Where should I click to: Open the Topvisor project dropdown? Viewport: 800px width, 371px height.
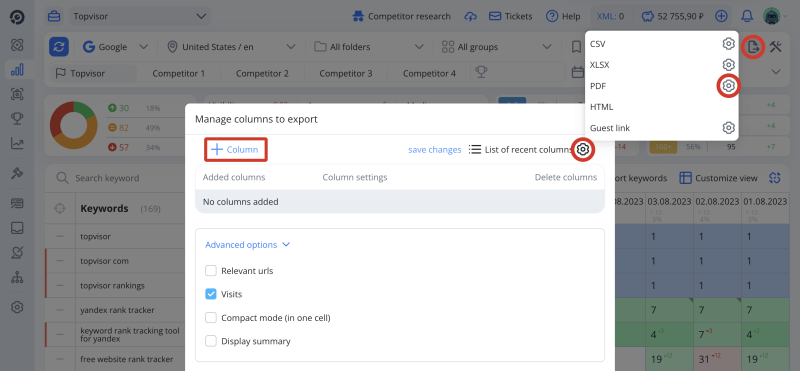click(x=139, y=16)
